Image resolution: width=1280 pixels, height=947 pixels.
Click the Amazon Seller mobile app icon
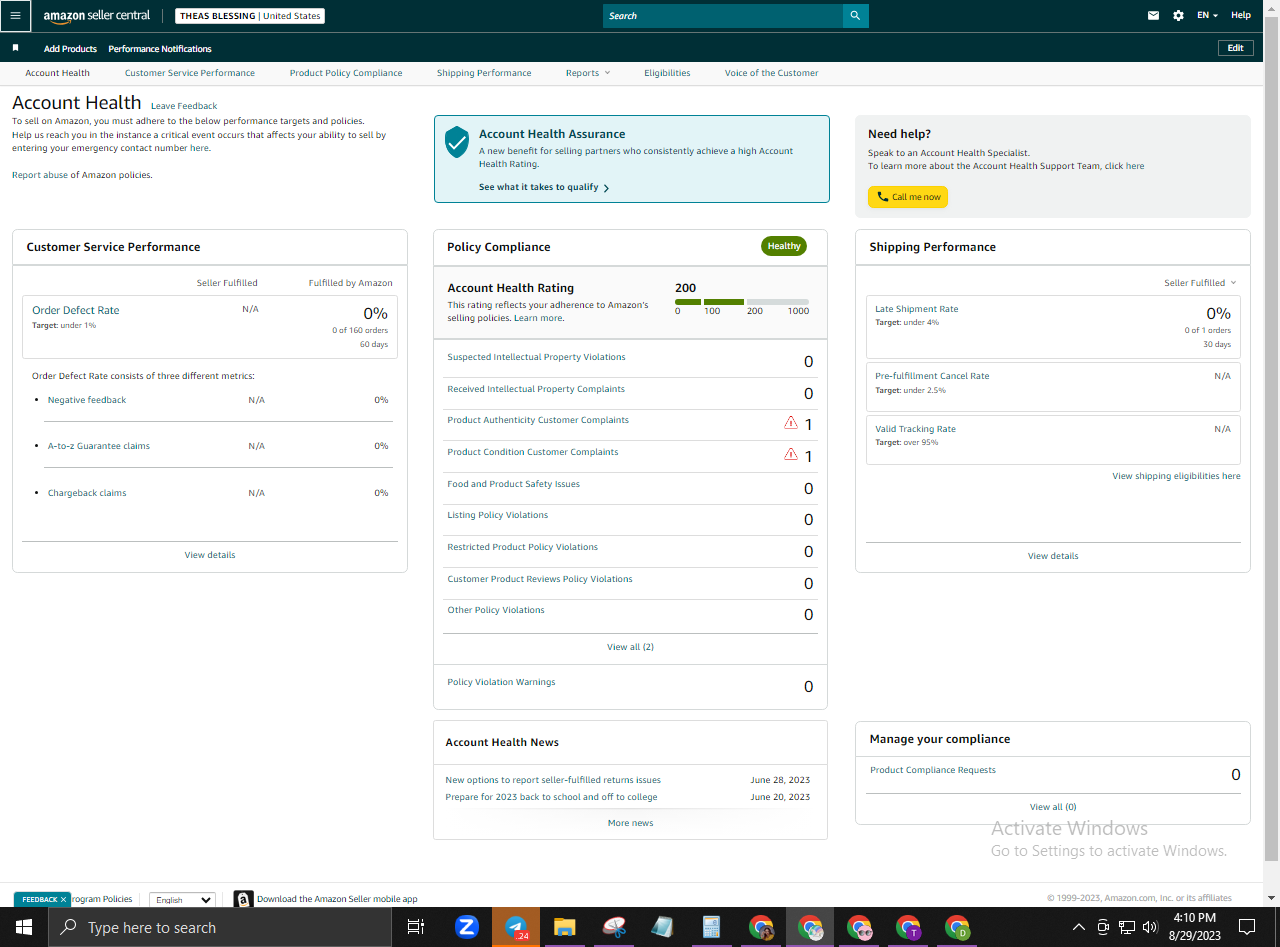click(243, 899)
